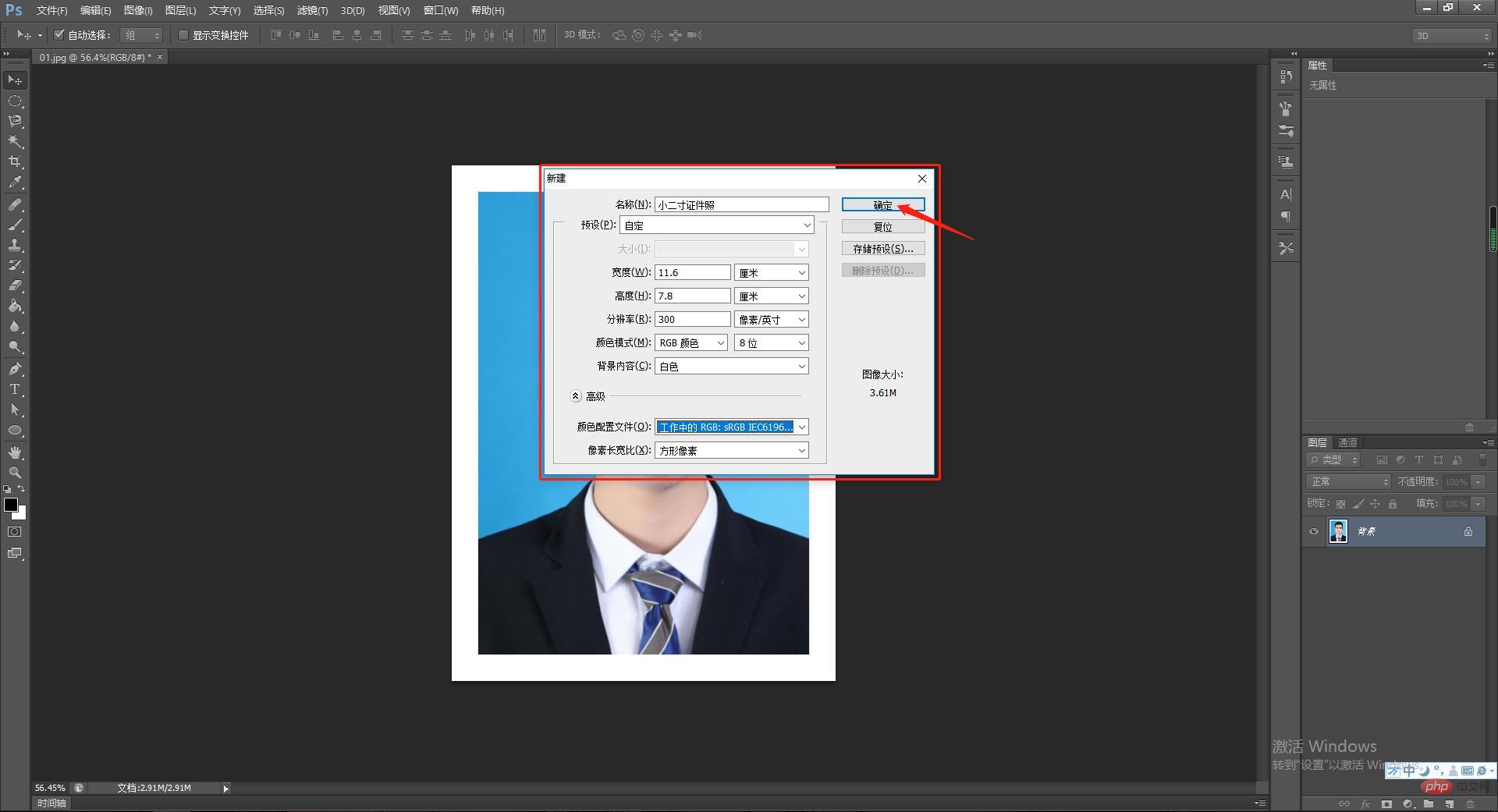Viewport: 1498px width, 812px height.
Task: Toggle lock image pixels brush icon
Action: [1358, 504]
